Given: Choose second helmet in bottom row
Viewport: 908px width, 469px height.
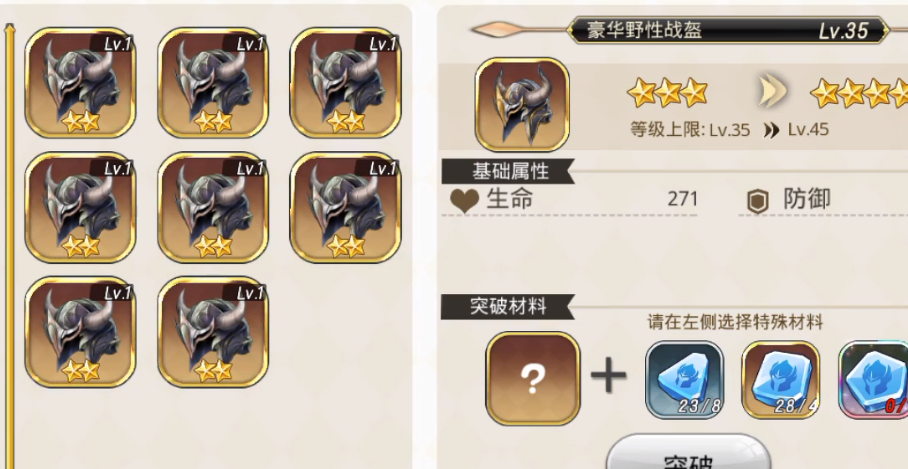Looking at the screenshot, I should tap(213, 332).
